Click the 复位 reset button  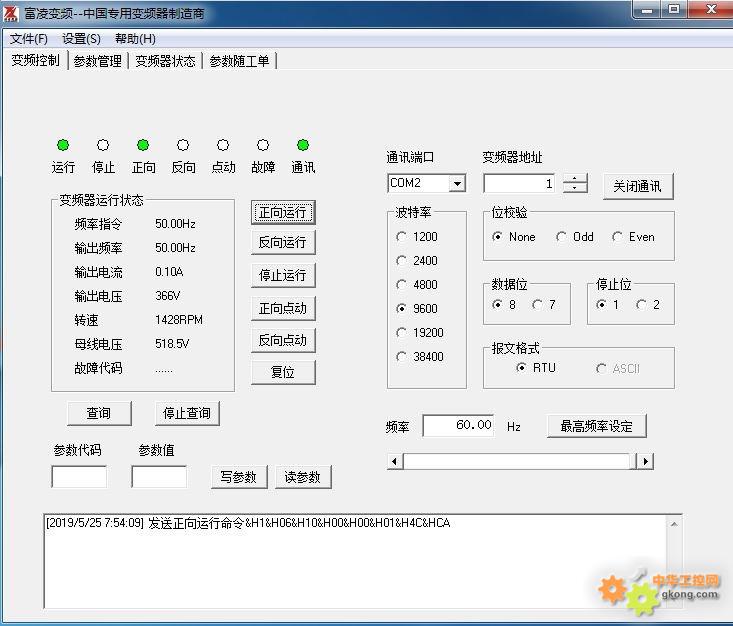click(x=283, y=372)
